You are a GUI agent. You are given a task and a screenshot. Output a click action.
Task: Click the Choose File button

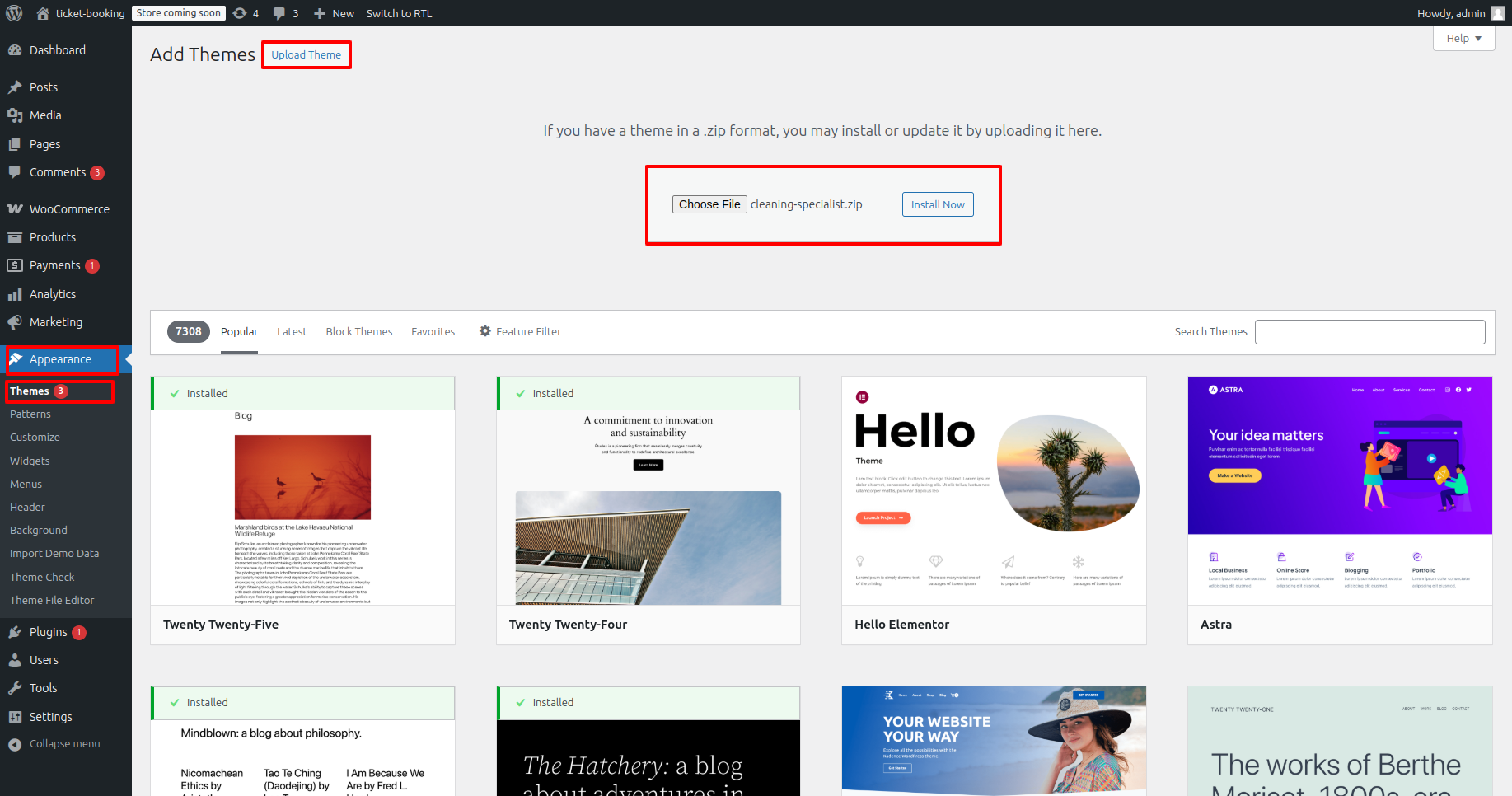coord(709,204)
